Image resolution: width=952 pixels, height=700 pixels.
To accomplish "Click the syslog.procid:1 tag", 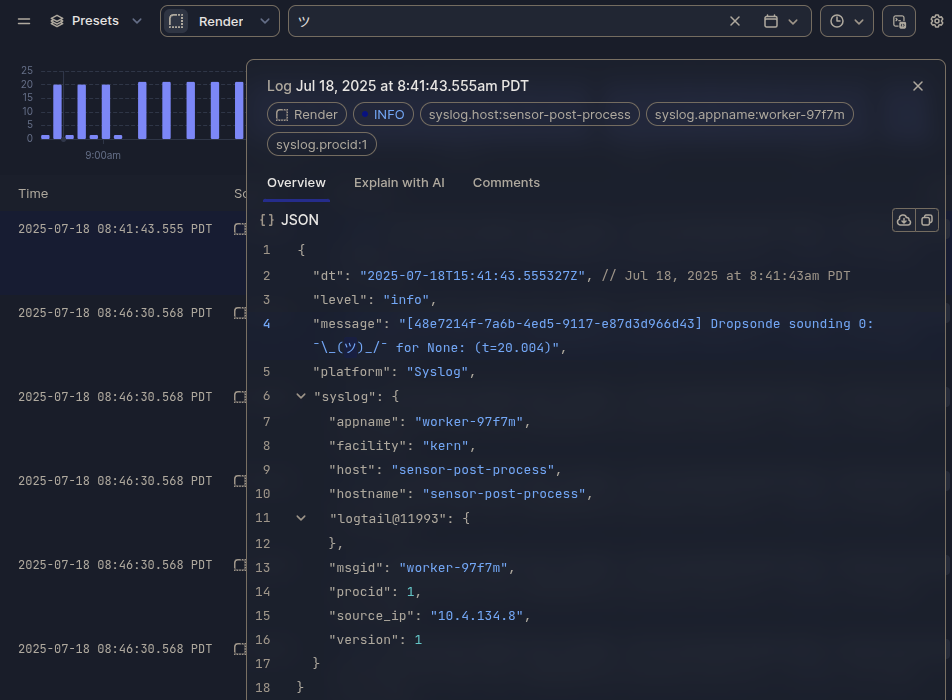I will (322, 144).
